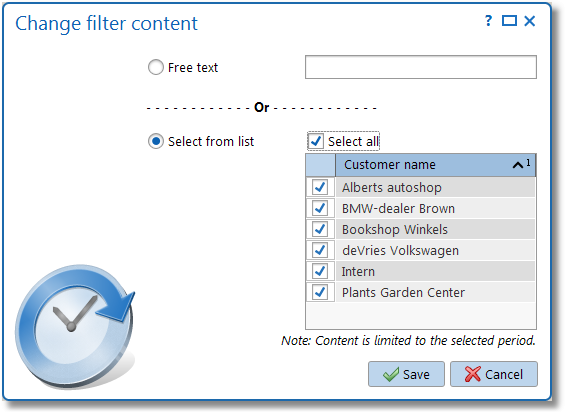This screenshot has height=415, width=566.
Task: Choose the Select from list option
Action: point(156,141)
